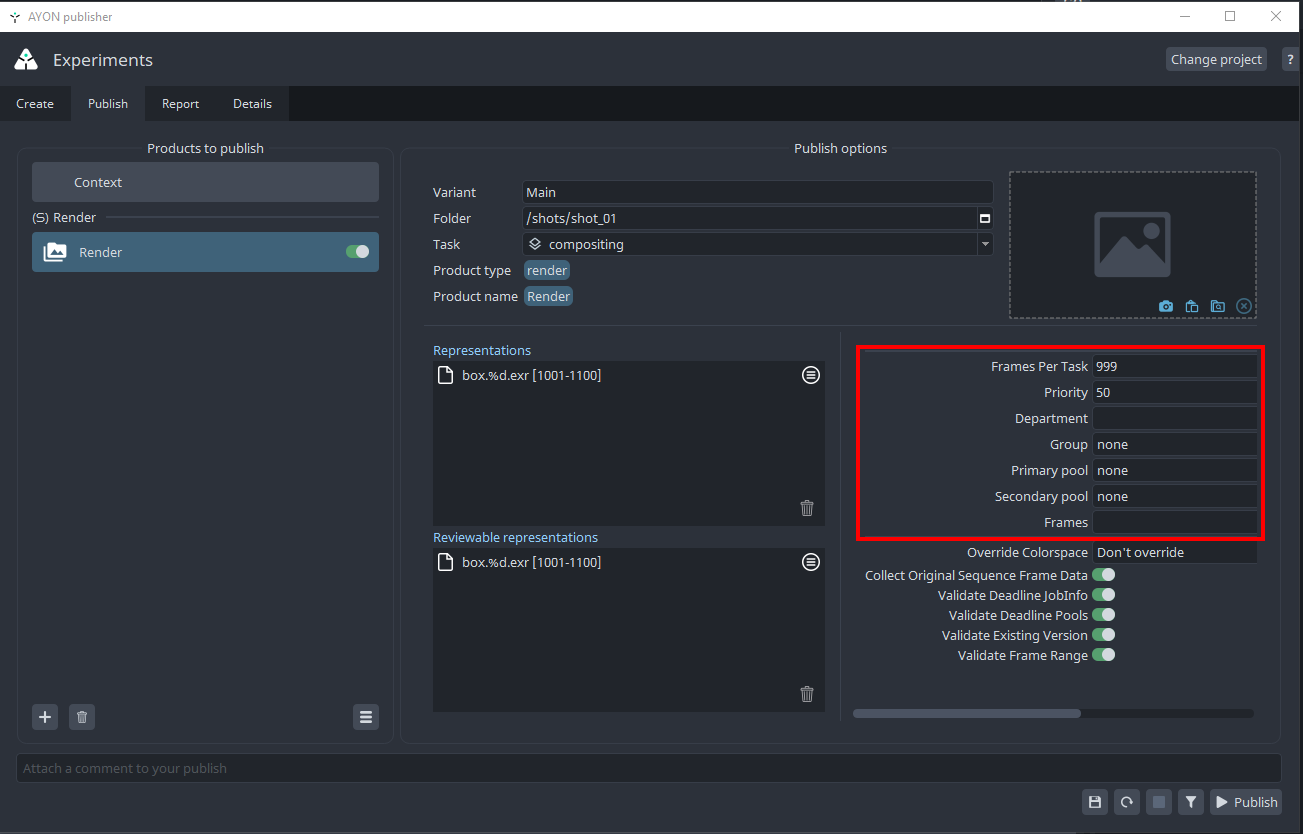The image size is (1303, 834).
Task: Click the camera screenshot icon in thumbnail area
Action: pos(1166,306)
